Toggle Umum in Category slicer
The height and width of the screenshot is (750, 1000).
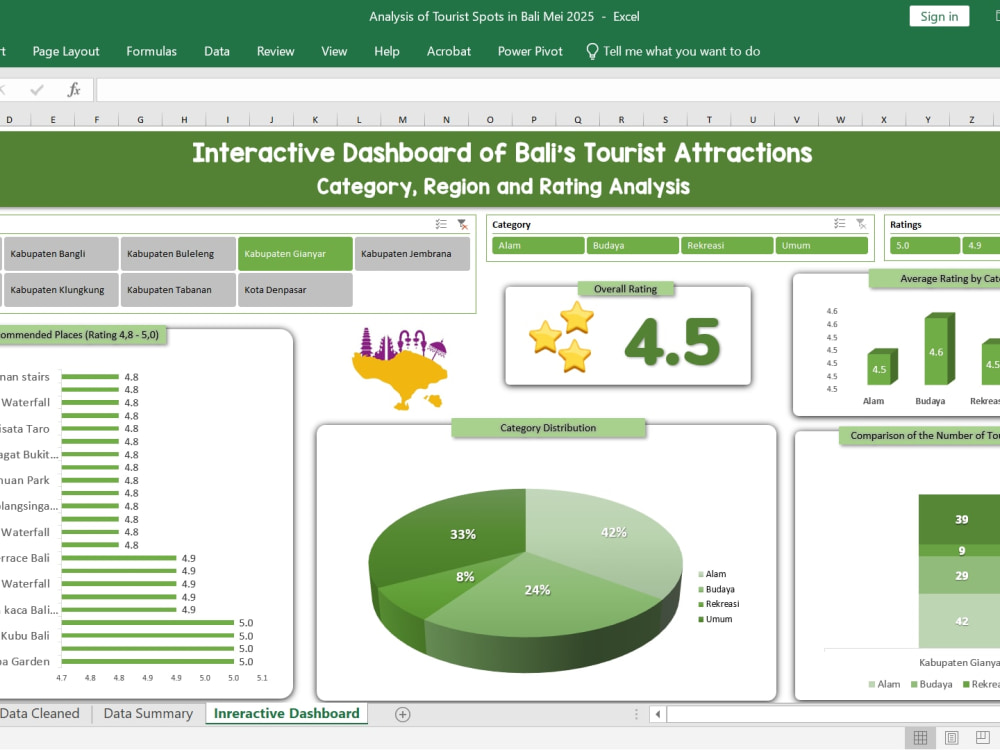[821, 246]
